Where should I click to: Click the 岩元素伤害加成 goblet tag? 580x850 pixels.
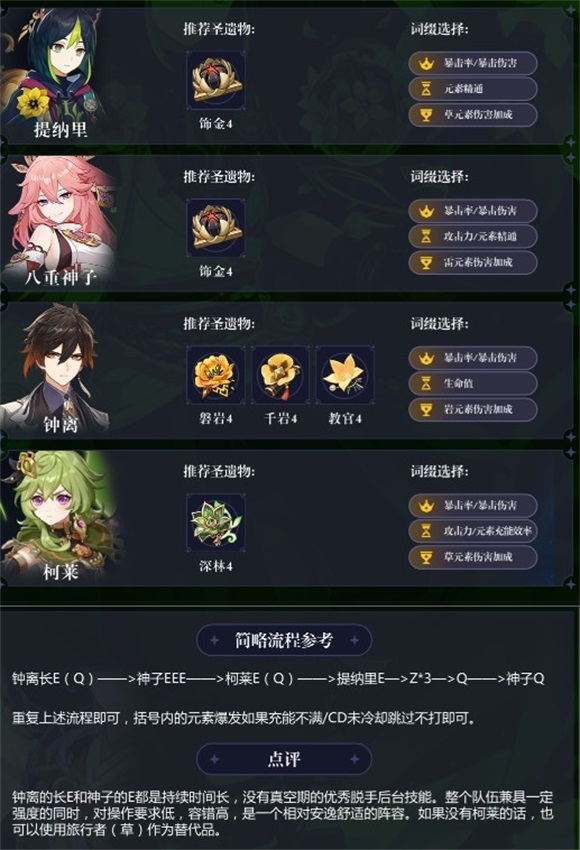pyautogui.click(x=473, y=410)
